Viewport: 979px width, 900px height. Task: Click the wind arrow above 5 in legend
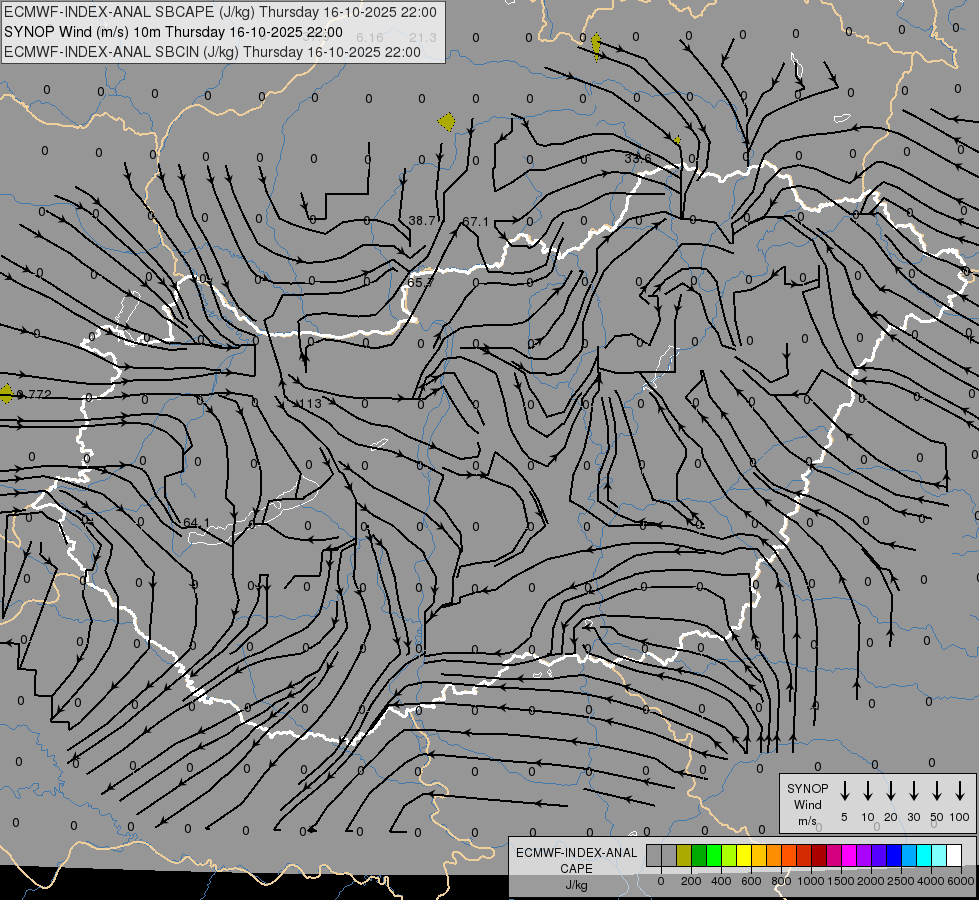(x=844, y=791)
